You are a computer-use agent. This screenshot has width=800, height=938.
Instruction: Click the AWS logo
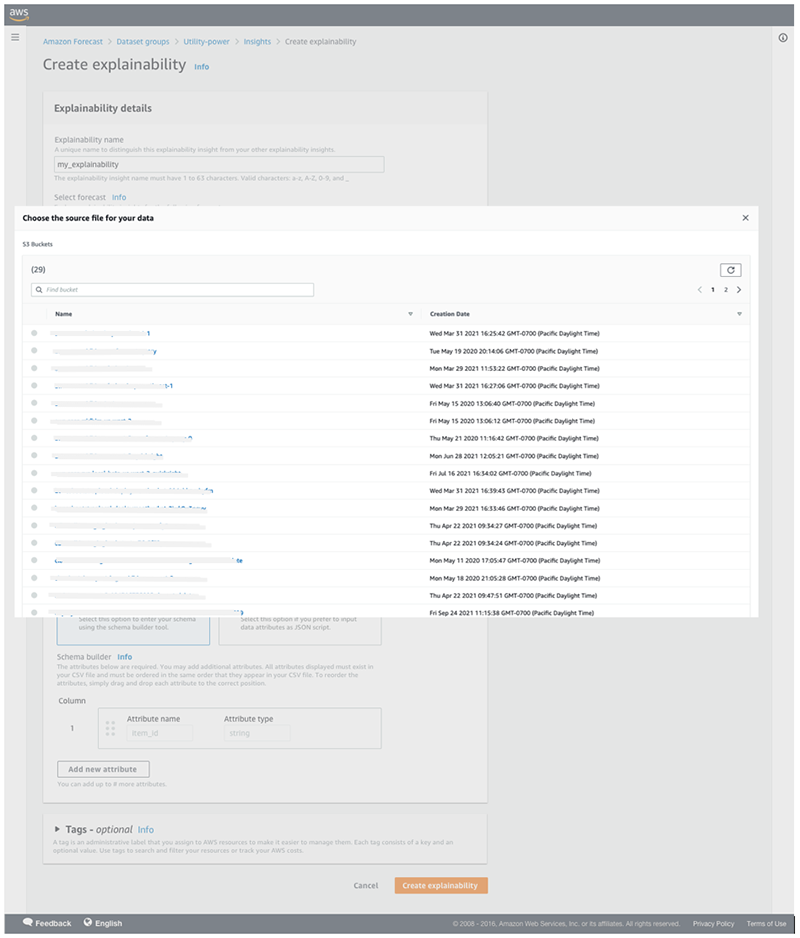[x=19, y=14]
